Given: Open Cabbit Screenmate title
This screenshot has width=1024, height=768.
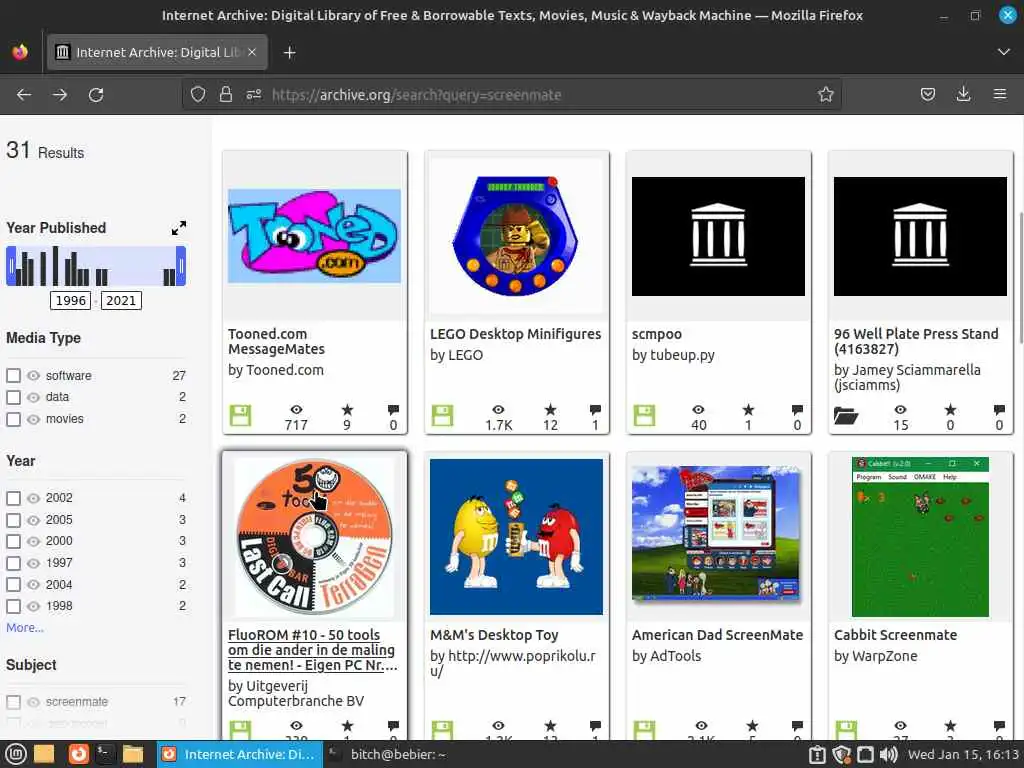Looking at the screenshot, I should [895, 635].
